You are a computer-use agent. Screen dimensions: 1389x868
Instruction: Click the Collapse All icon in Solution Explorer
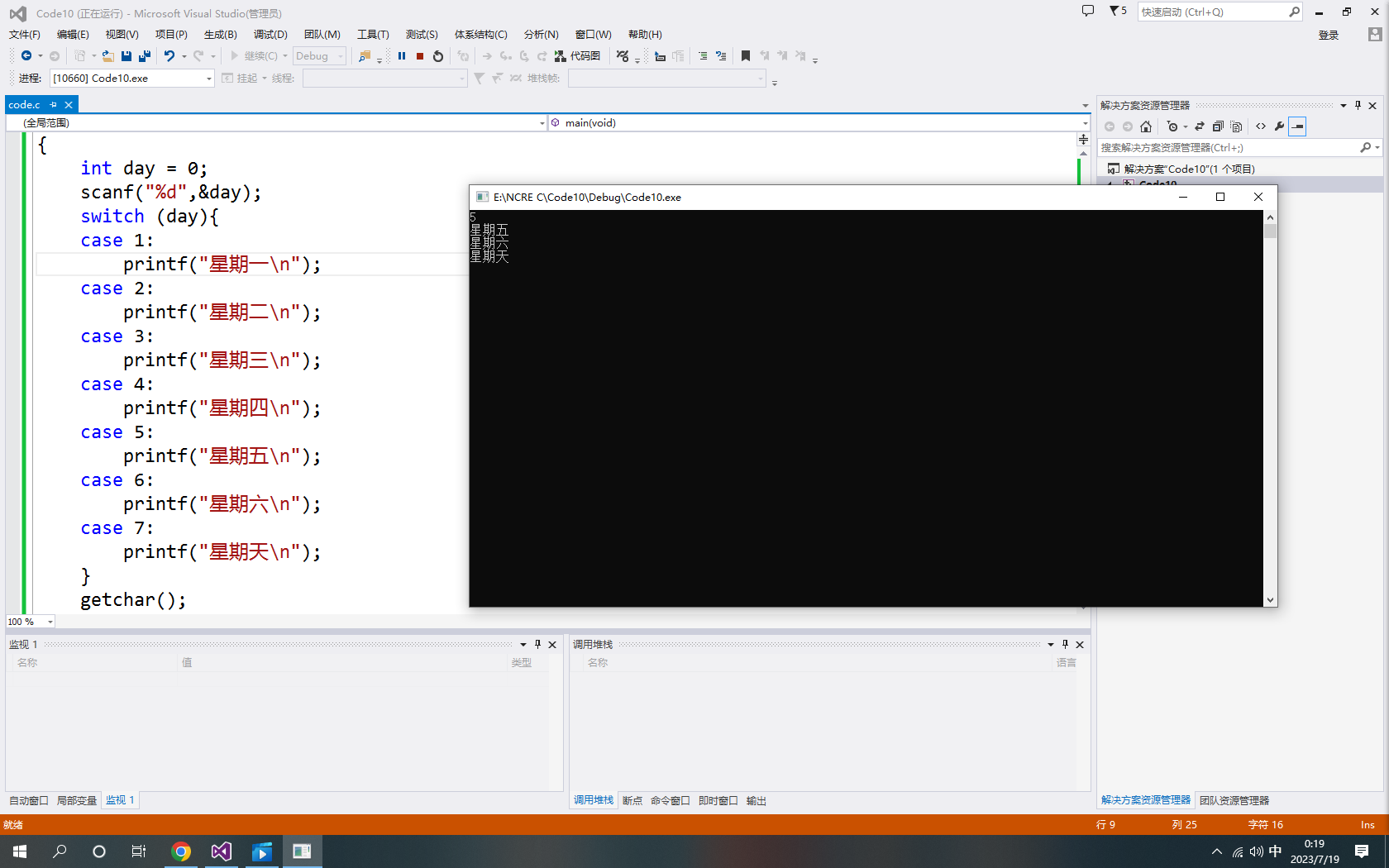pyautogui.click(x=1218, y=126)
